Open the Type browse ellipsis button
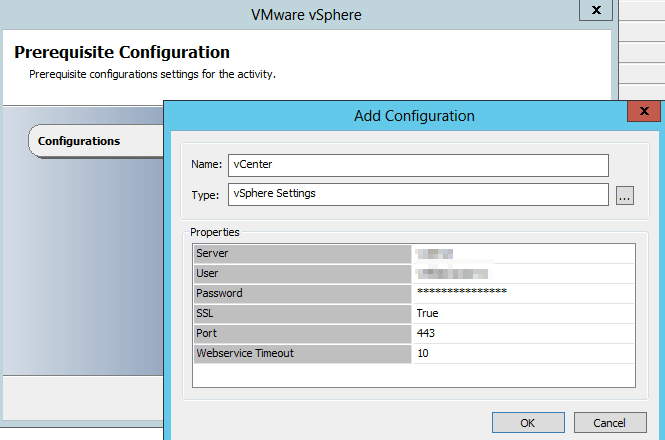665x440 pixels. coord(625,196)
